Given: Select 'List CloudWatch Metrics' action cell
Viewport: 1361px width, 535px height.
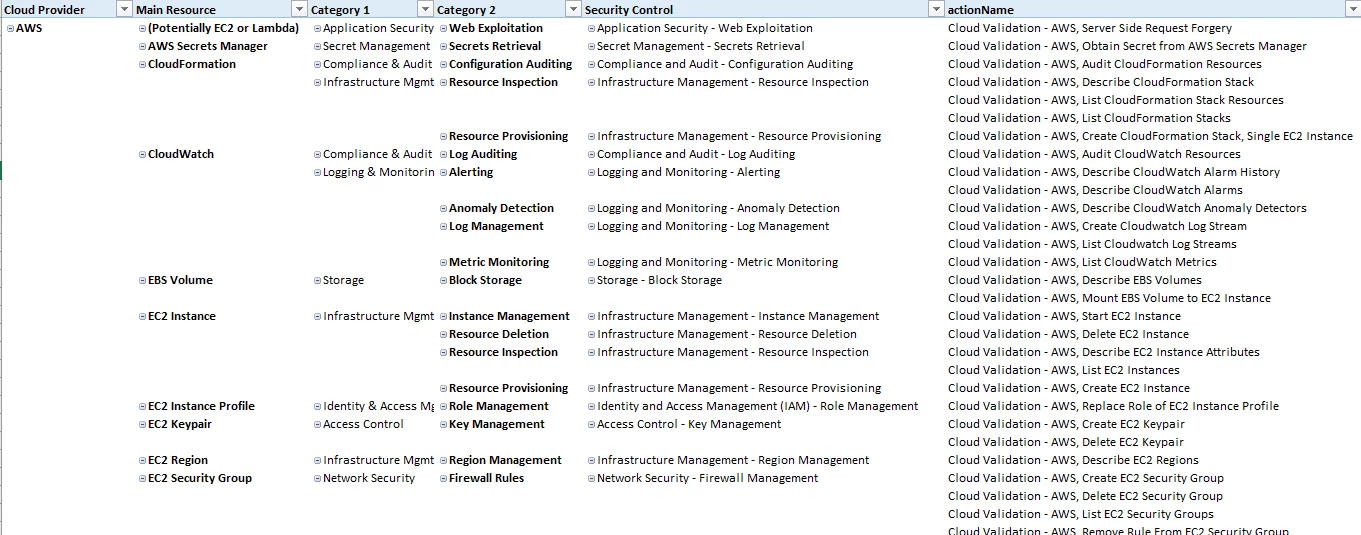Looking at the screenshot, I should 1082,262.
